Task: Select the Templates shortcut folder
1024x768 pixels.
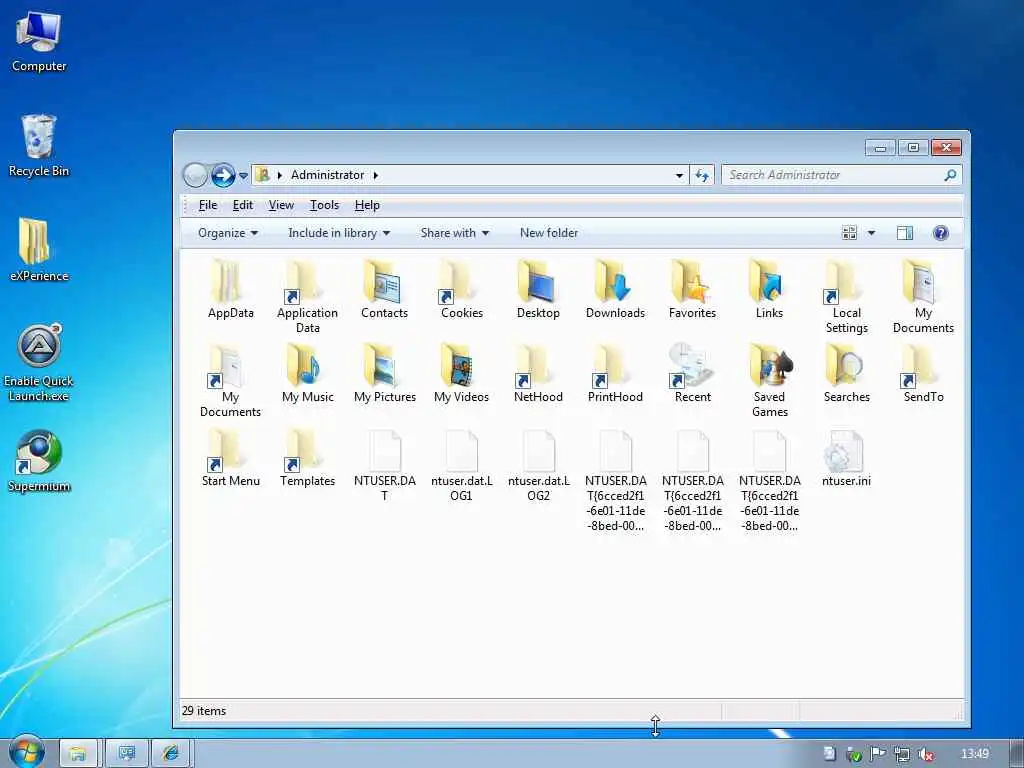Action: [x=307, y=457]
